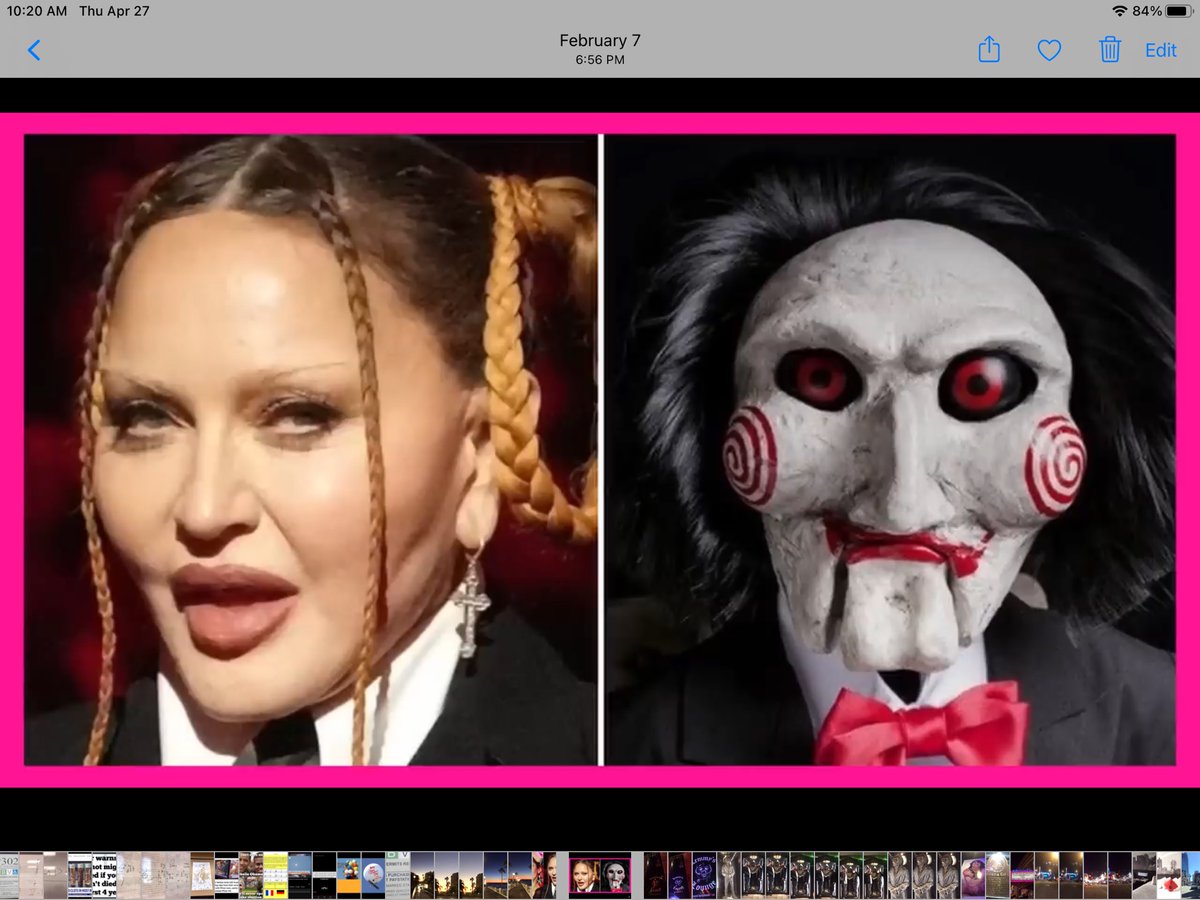Select the pink-bordered current thumbnail in filmstrip
Image resolution: width=1200 pixels, height=900 pixels.
click(600, 873)
